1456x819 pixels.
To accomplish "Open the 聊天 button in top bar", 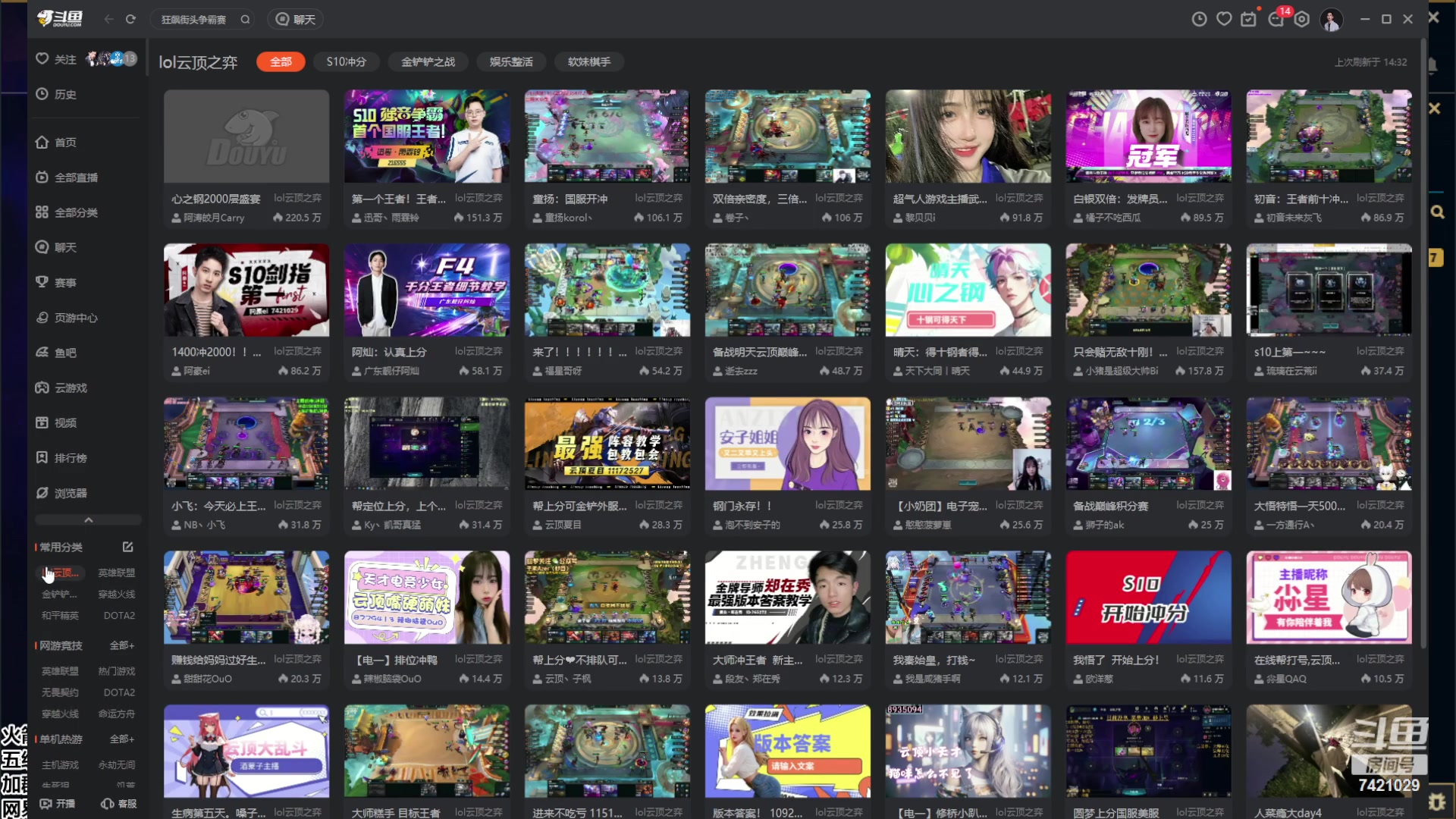I will tap(296, 20).
